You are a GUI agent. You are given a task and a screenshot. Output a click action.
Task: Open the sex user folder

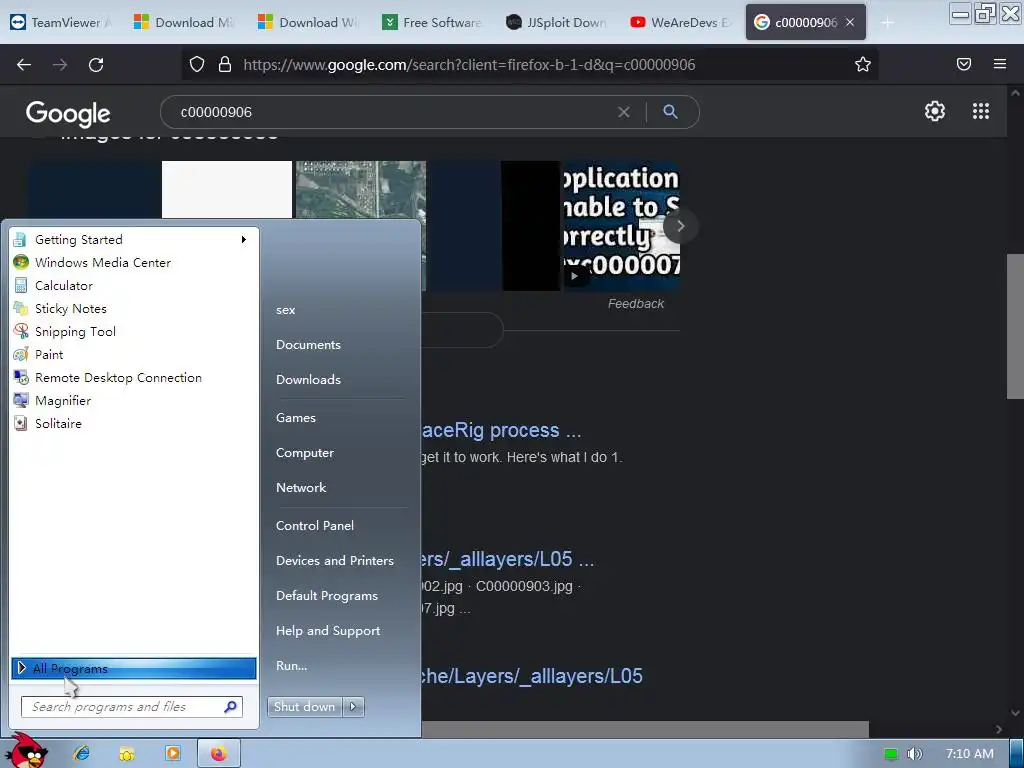[285, 310]
